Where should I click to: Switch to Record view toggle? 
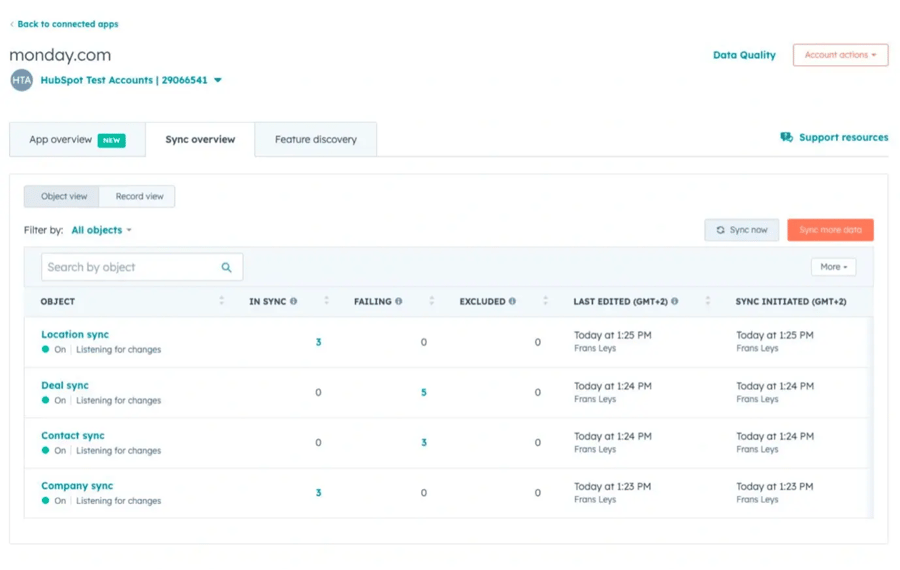tap(137, 196)
